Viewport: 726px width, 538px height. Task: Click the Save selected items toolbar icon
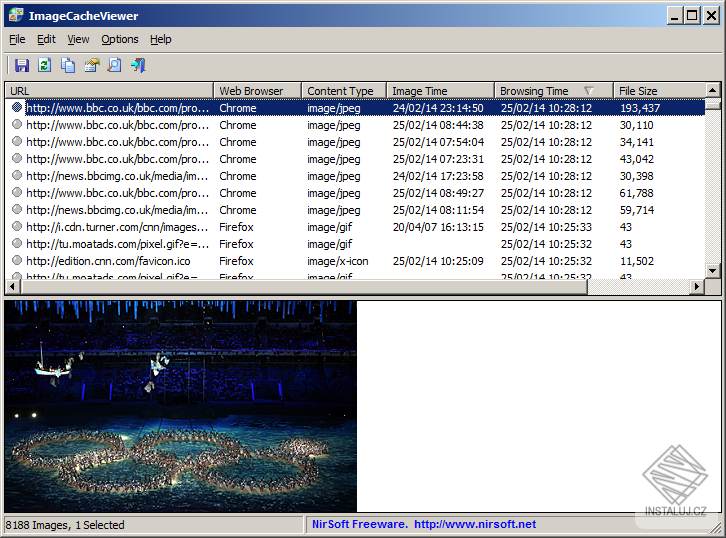(22, 65)
